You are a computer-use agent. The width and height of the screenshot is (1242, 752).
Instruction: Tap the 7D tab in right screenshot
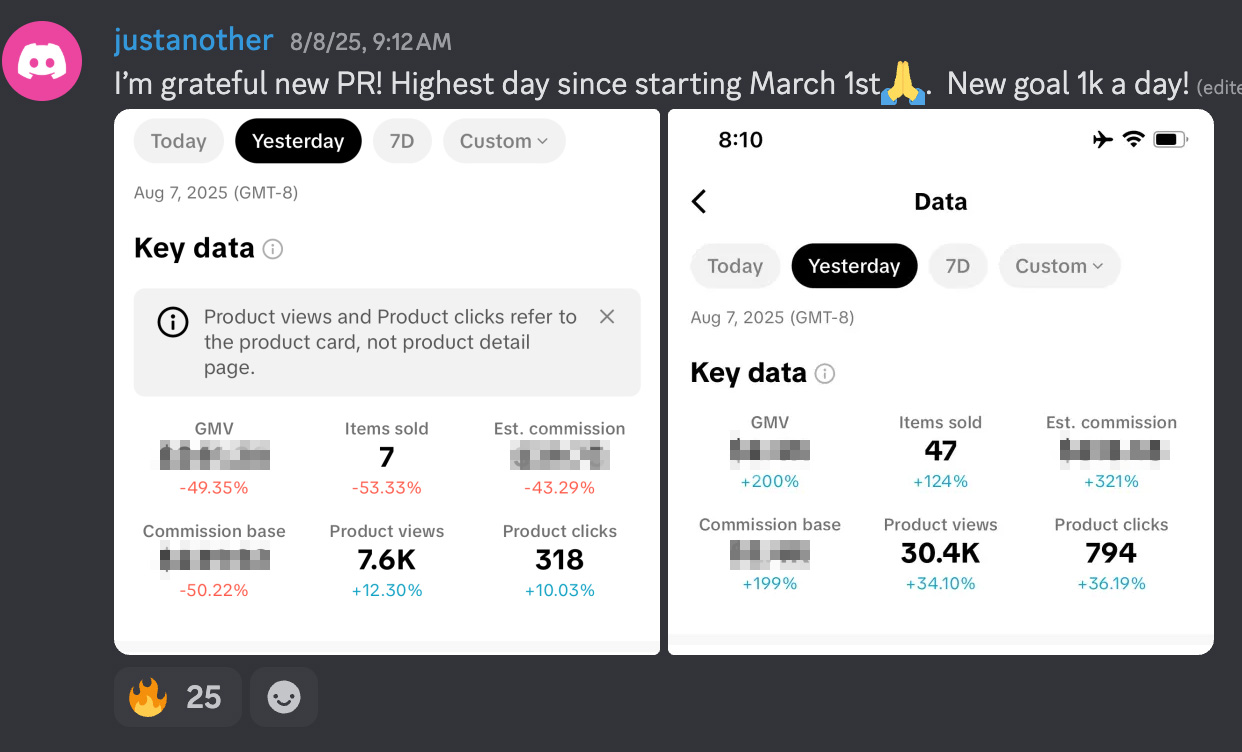(x=958, y=266)
